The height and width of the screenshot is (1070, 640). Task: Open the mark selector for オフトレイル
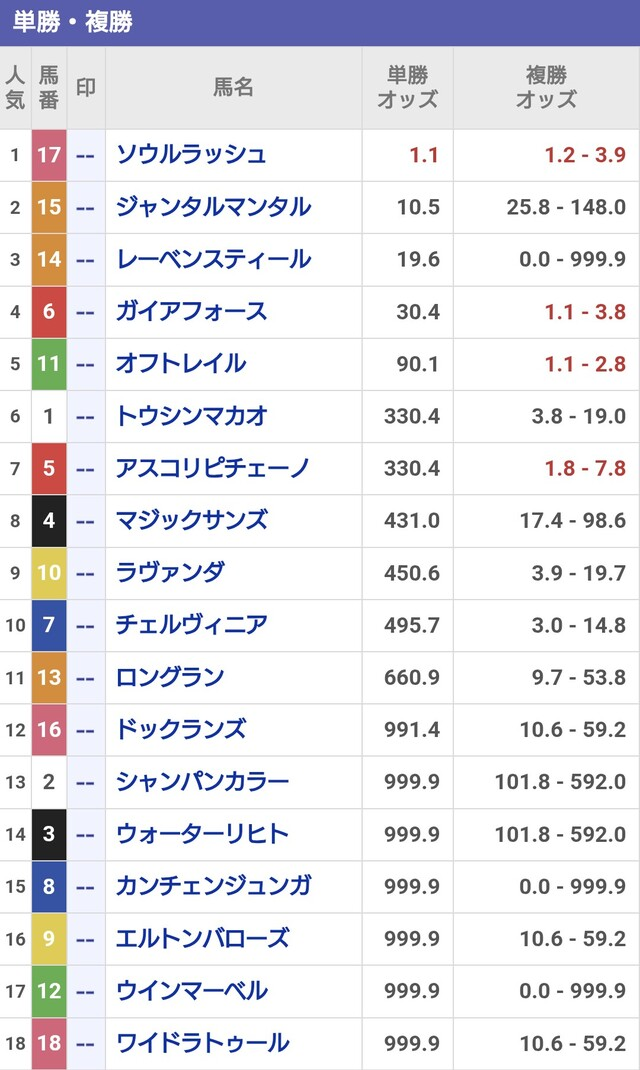tap(86, 364)
